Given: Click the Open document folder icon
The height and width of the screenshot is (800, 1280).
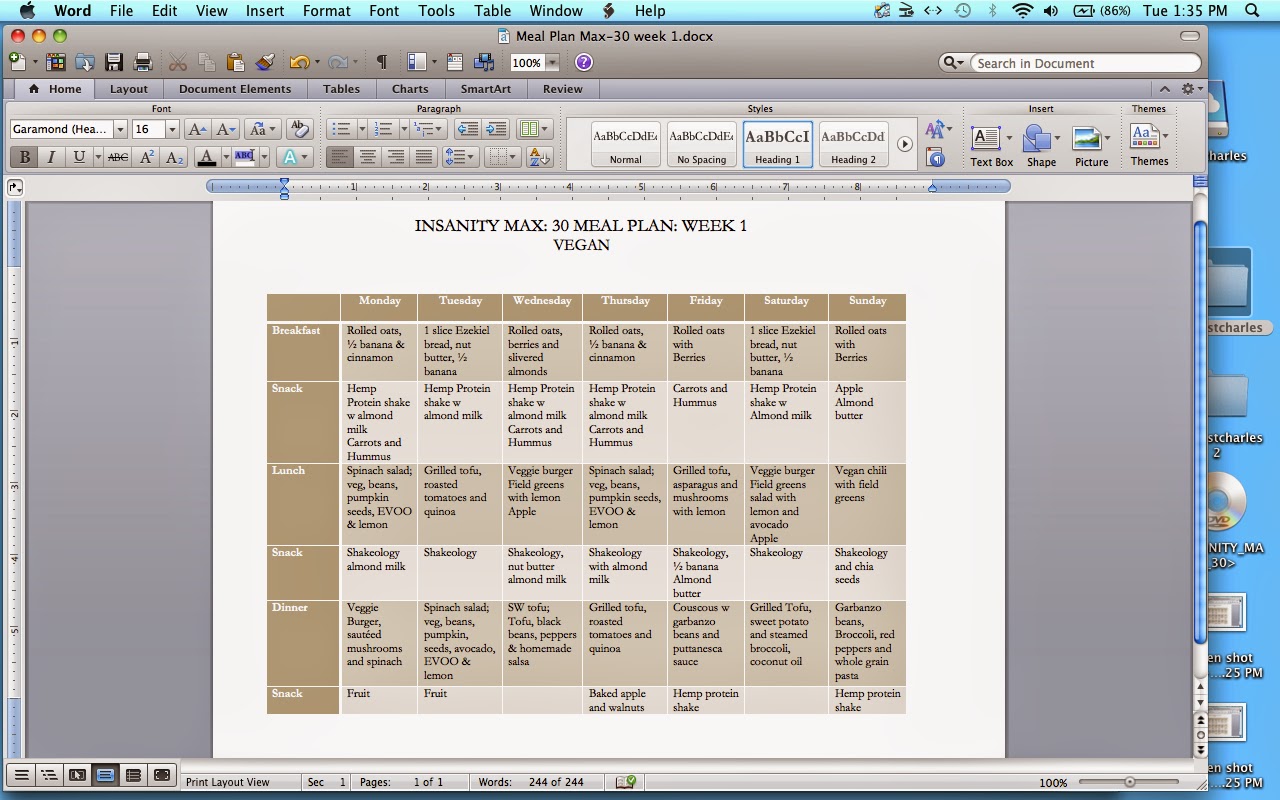Looking at the screenshot, I should pyautogui.click(x=84, y=62).
